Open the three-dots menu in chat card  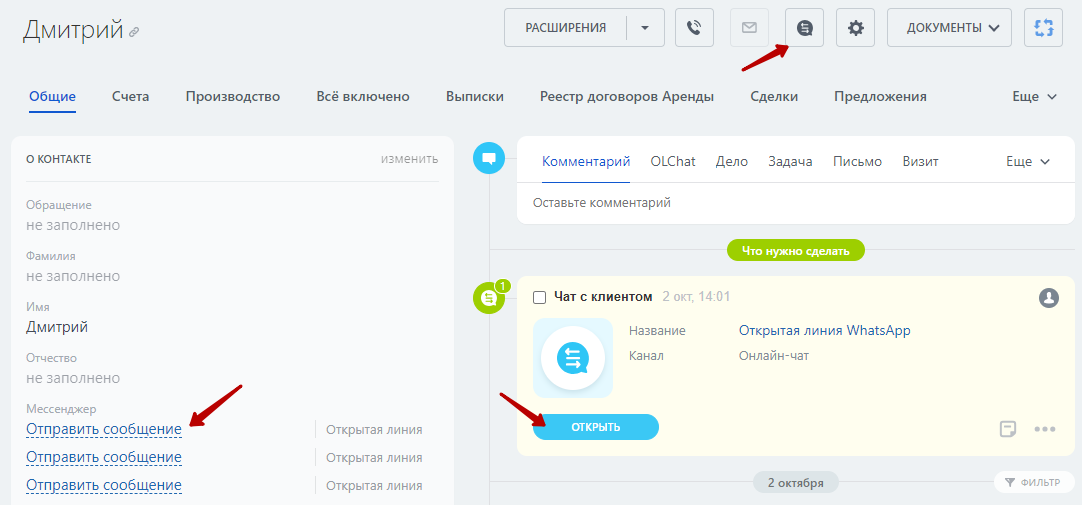click(x=1045, y=429)
